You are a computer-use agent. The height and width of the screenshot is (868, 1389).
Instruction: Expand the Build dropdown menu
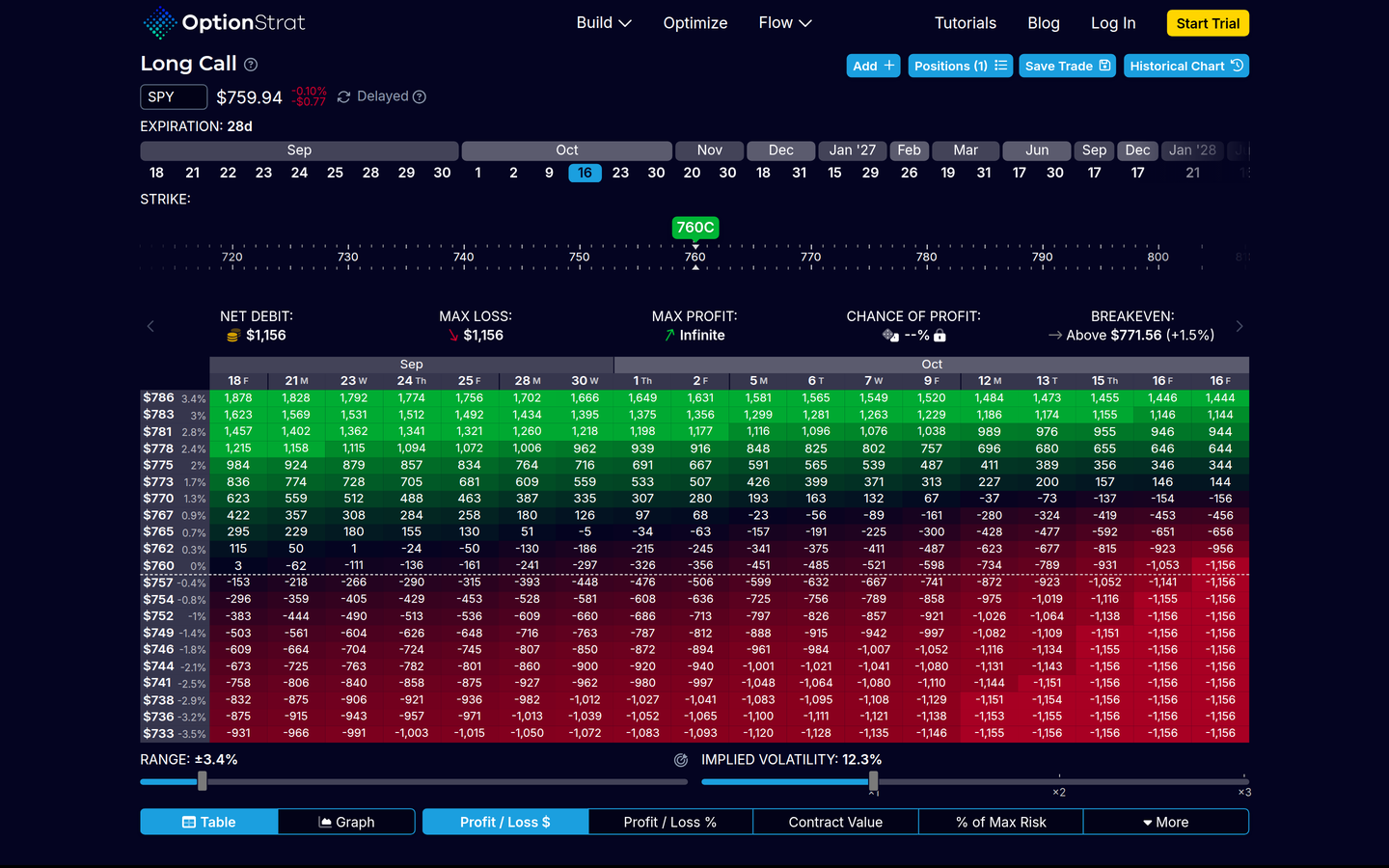[x=604, y=23]
